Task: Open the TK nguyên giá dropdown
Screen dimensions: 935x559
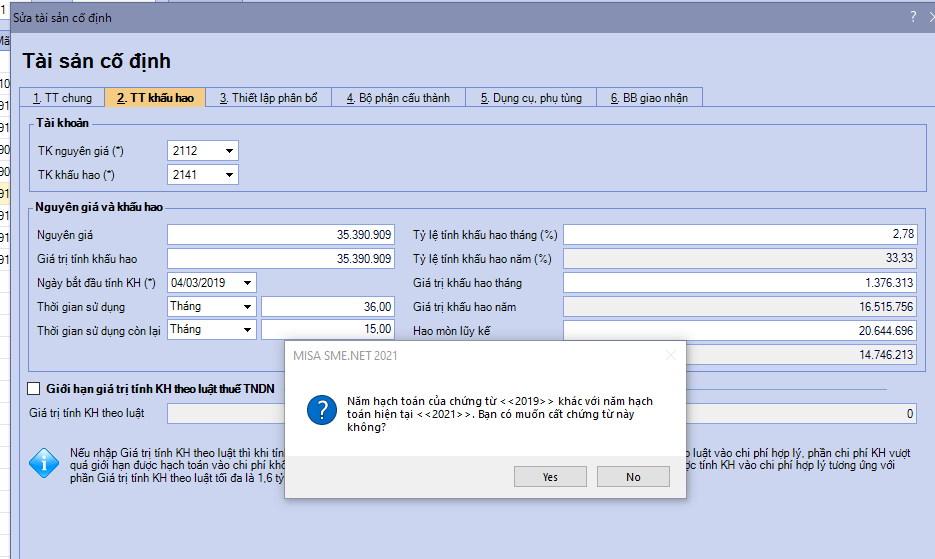Action: click(230, 151)
